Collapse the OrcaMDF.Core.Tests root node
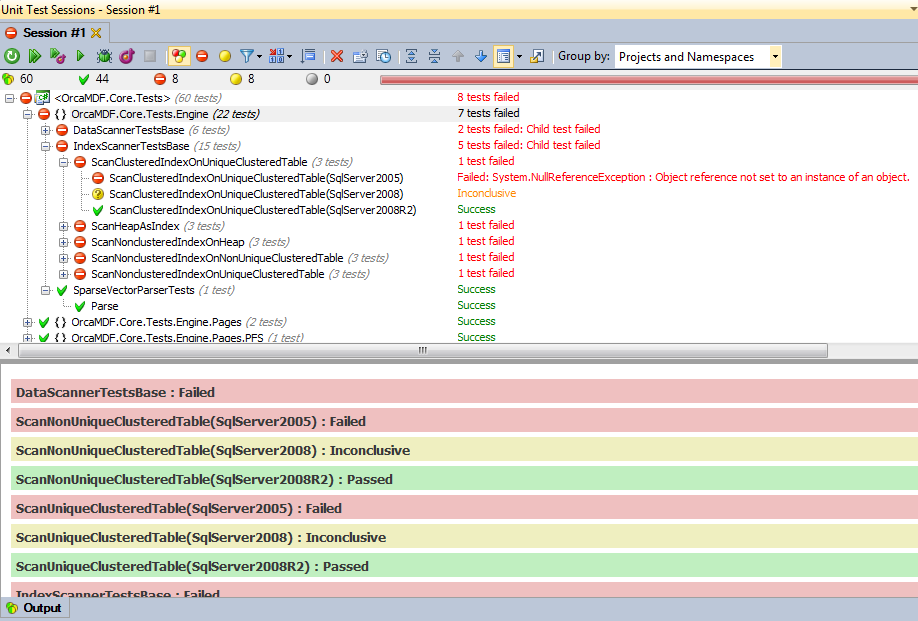The image size is (918, 621). (x=9, y=98)
